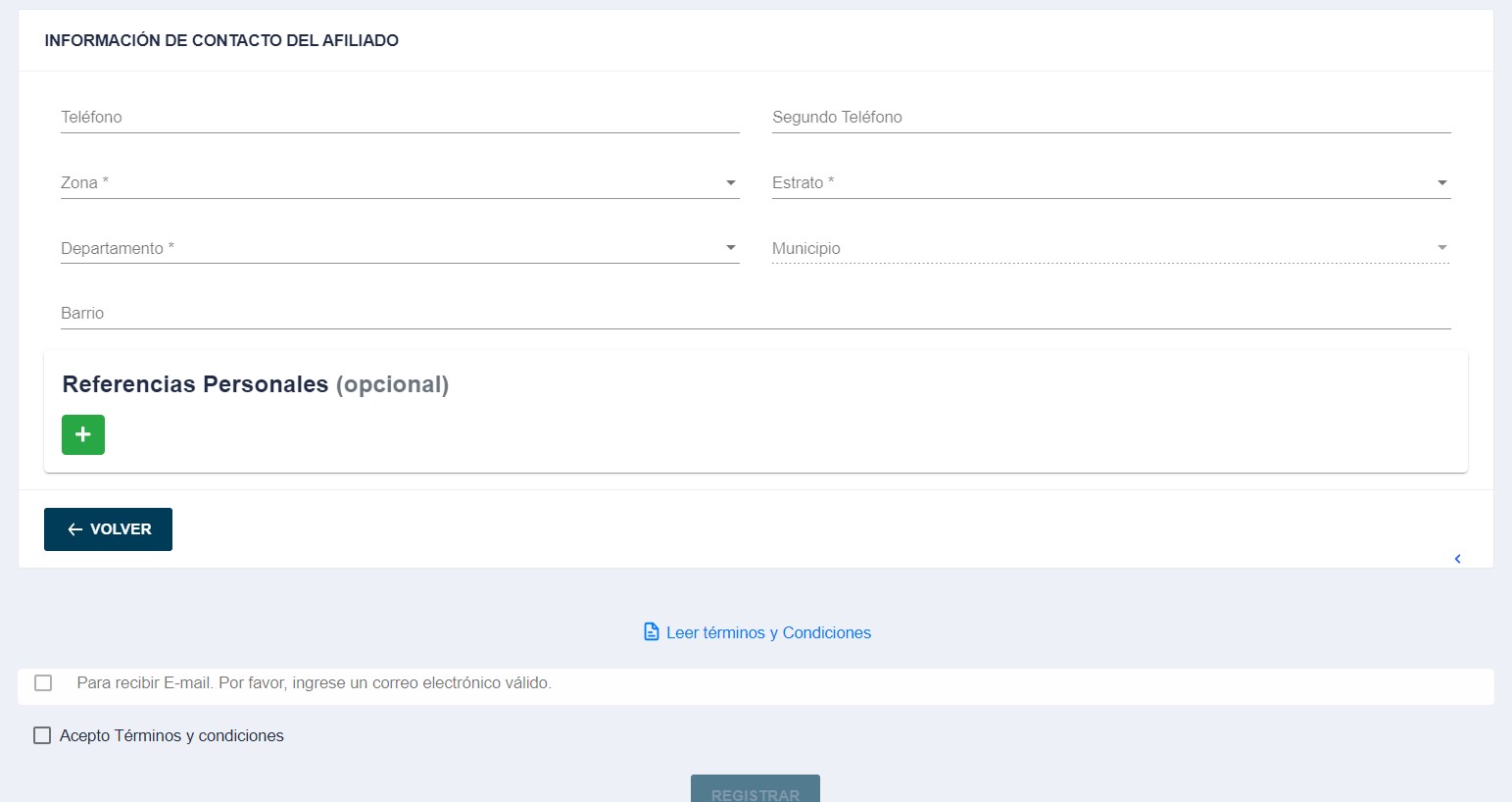Open the Zona dropdown
Viewport: 1512px width, 802px height.
click(x=400, y=182)
